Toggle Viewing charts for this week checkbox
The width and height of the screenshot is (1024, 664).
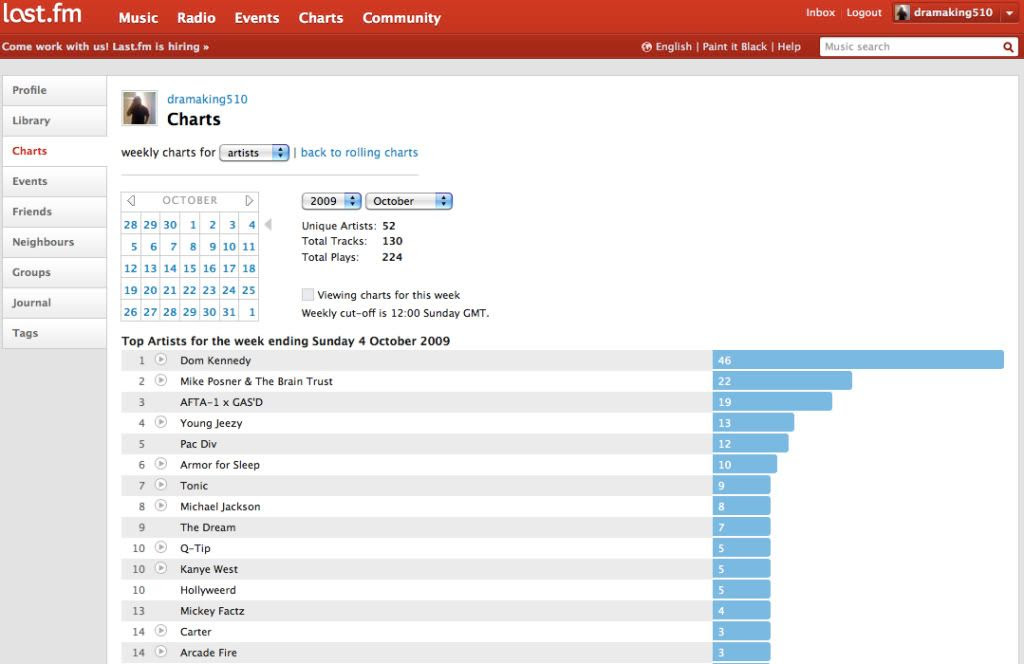(308, 294)
